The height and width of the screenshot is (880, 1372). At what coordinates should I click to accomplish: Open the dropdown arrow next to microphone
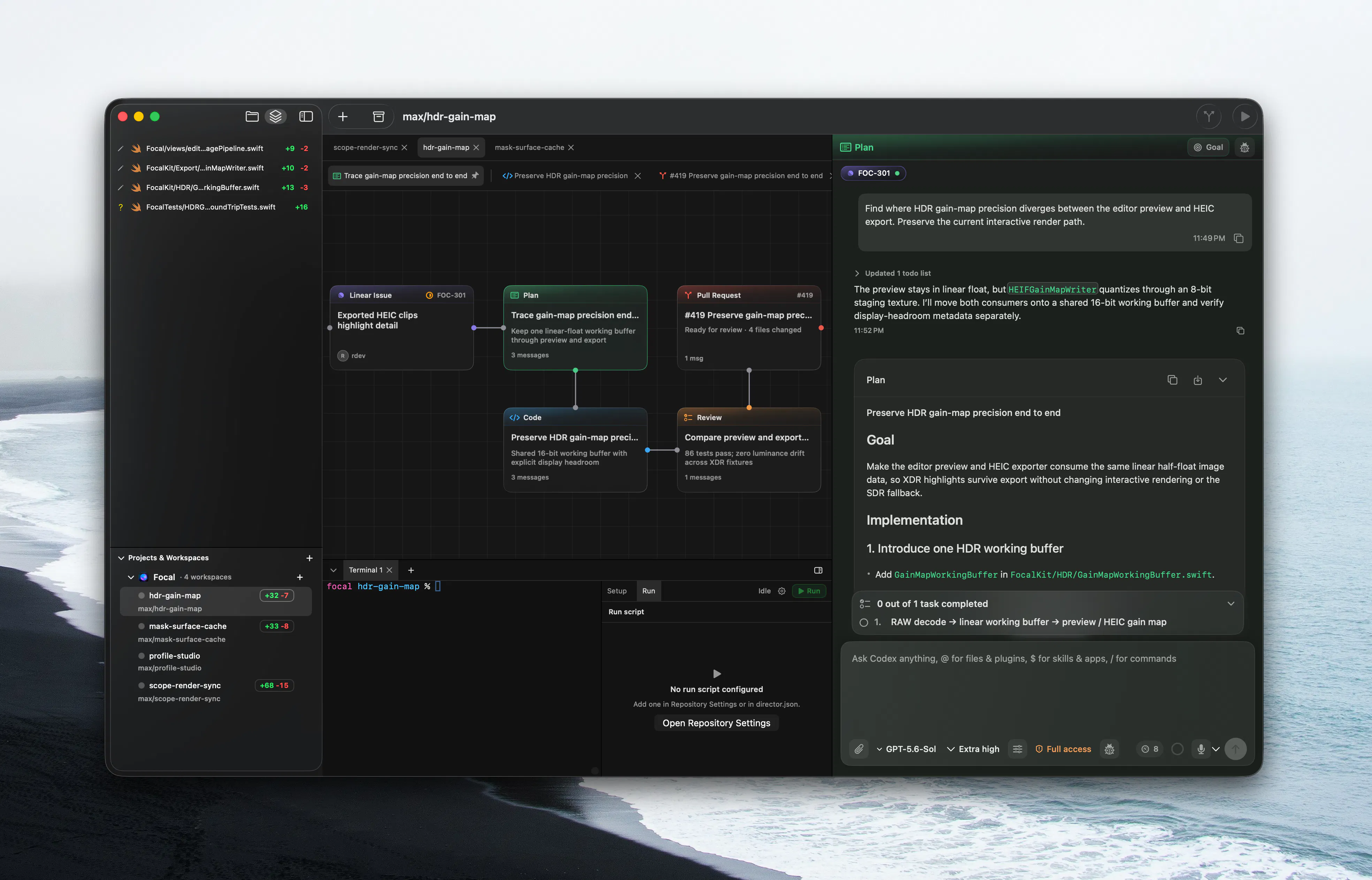point(1215,749)
